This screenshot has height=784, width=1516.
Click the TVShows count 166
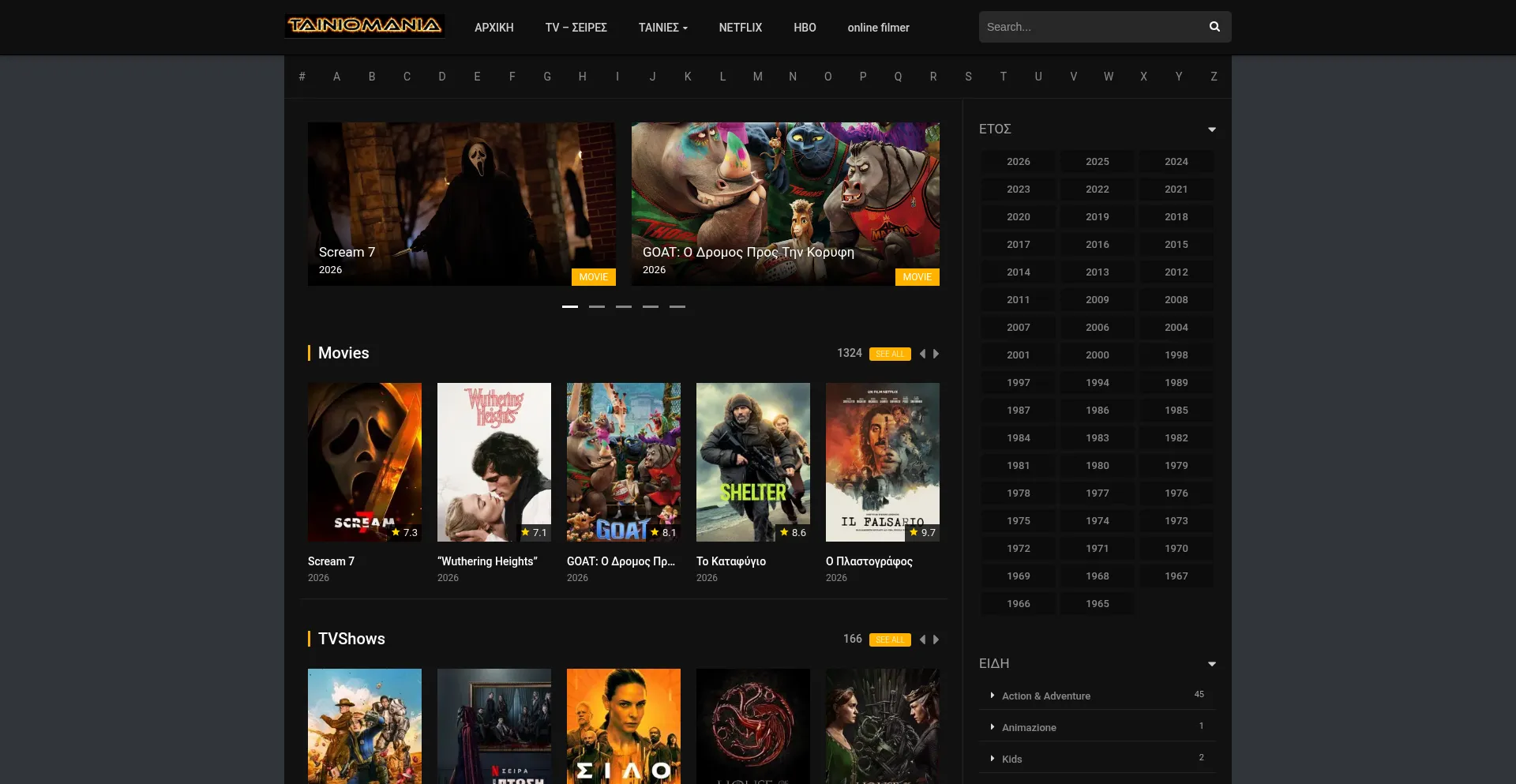pos(853,639)
